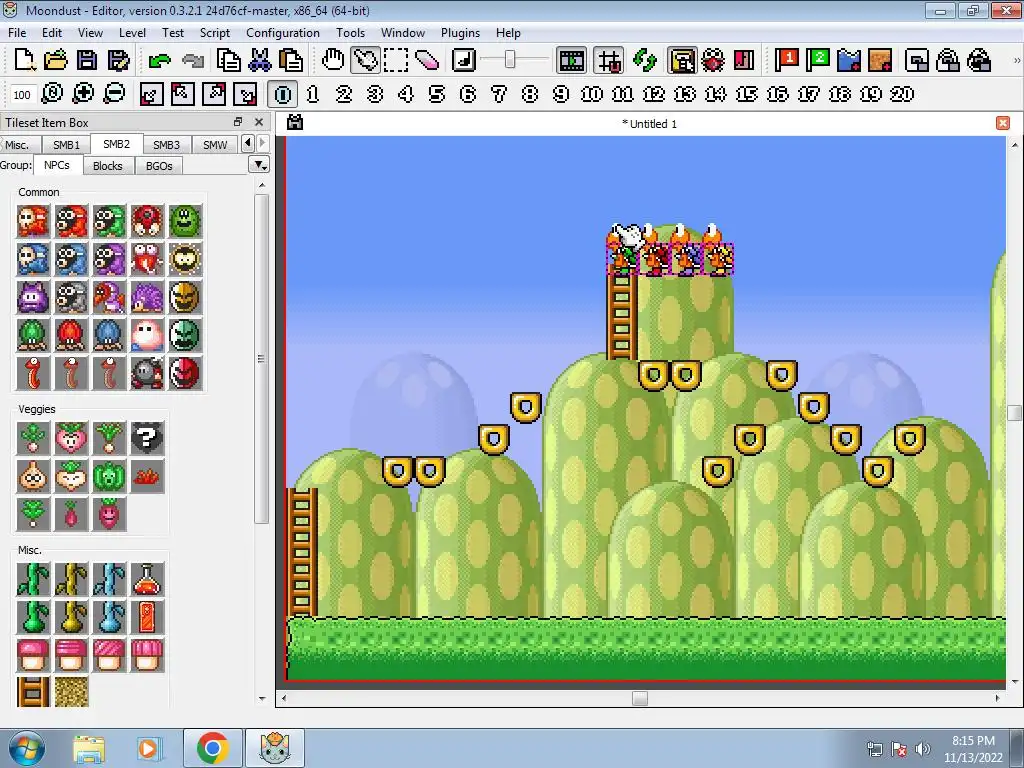This screenshot has width=1024, height=768.
Task: Toggle the animation filmstrip button
Action: 571,60
